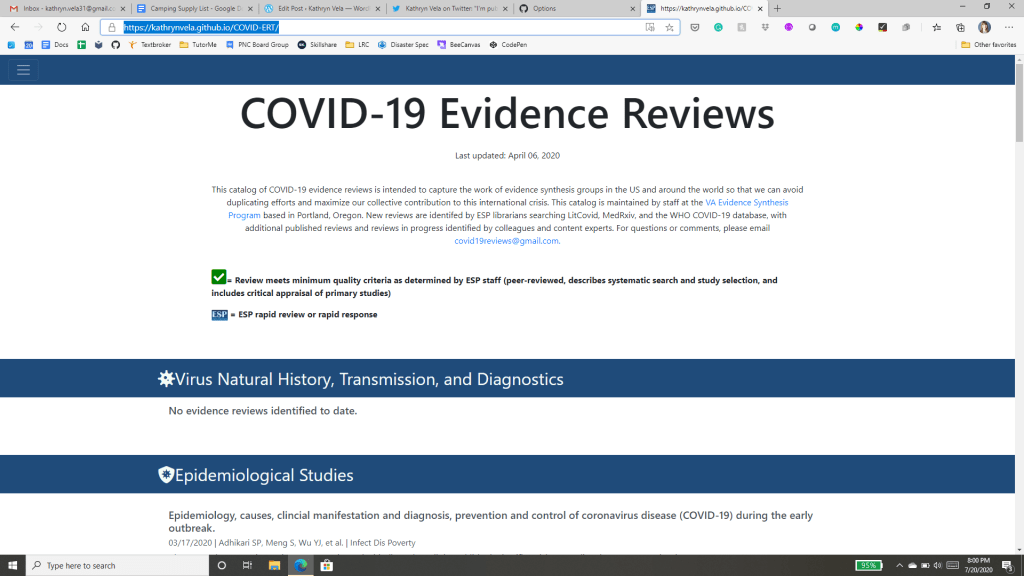The width and height of the screenshot is (1024, 576).
Task: Bookmark this page with star icon
Action: 669,27
